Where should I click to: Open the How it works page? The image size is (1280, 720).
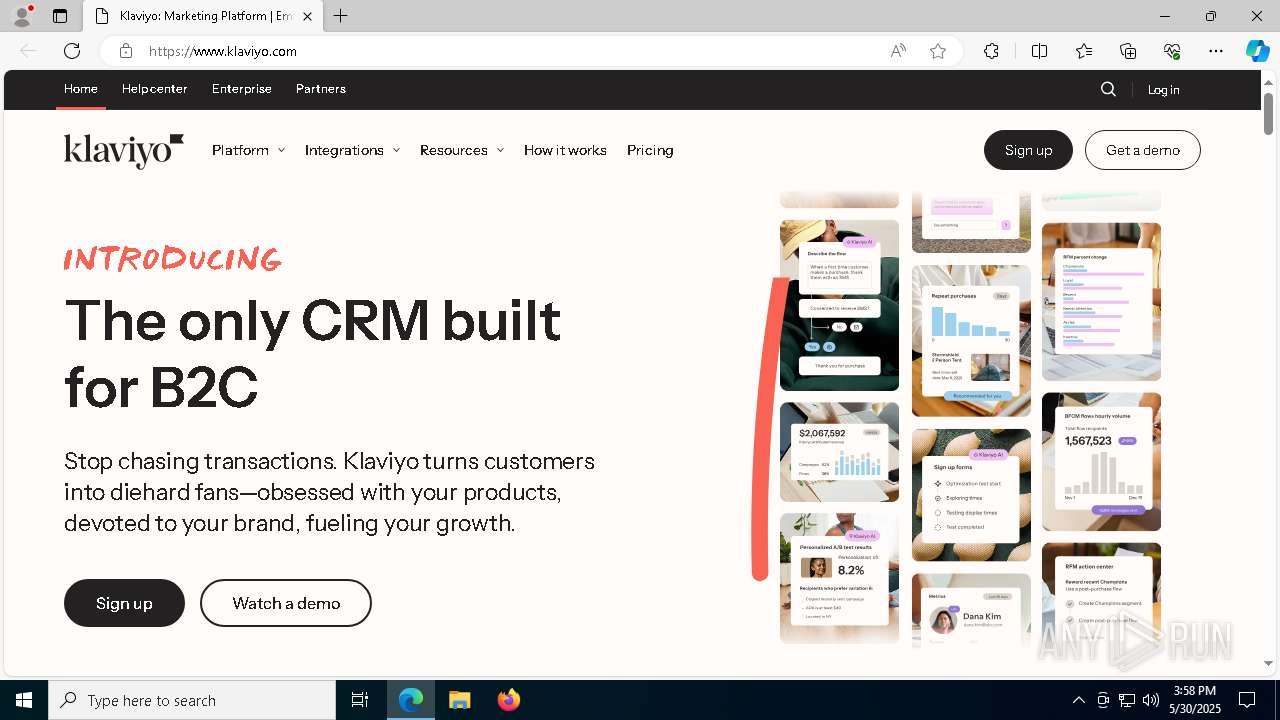[565, 150]
